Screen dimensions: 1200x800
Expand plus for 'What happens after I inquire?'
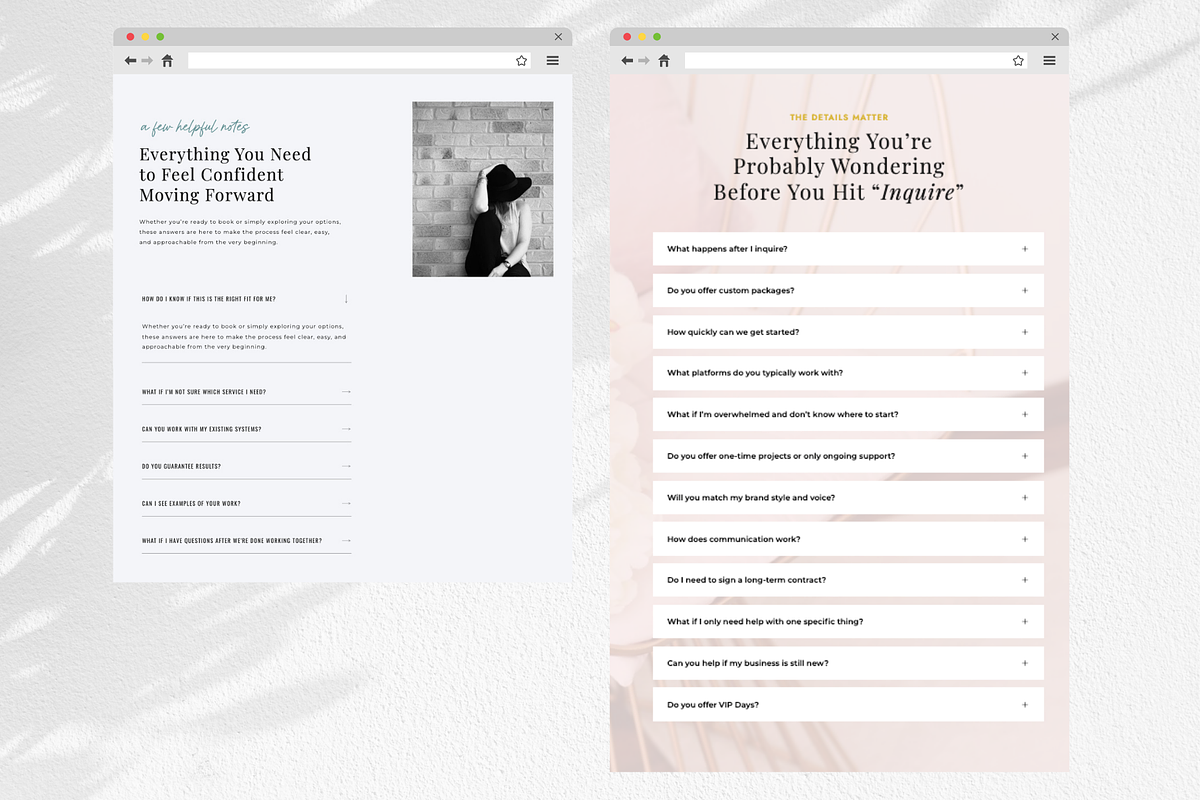point(1025,249)
